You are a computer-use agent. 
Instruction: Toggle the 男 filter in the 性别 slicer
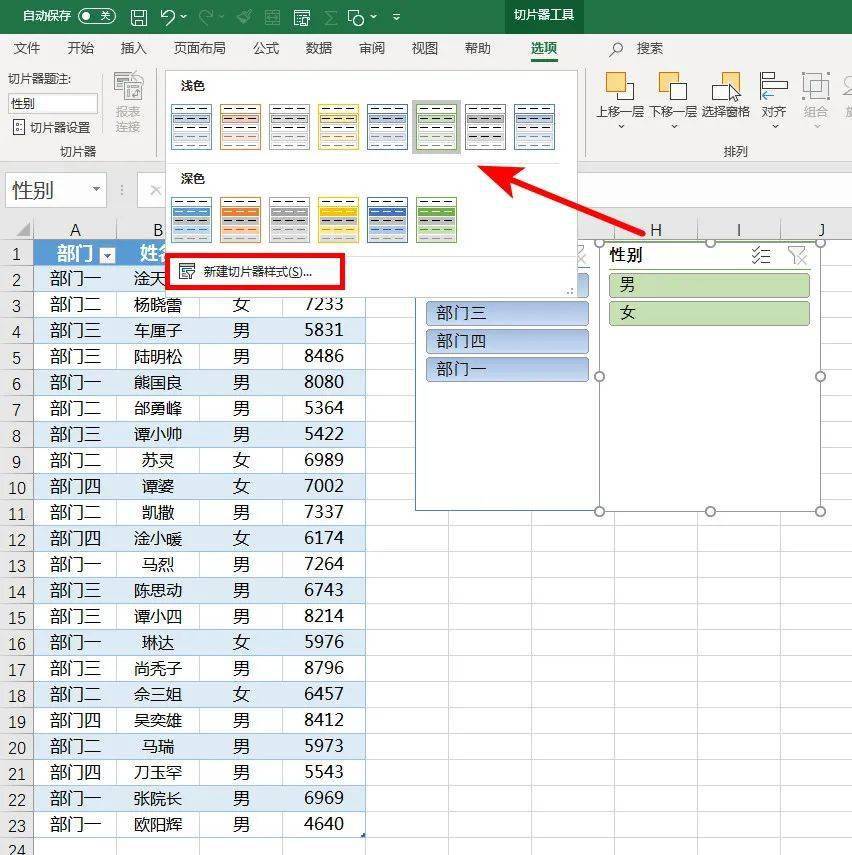tap(708, 284)
